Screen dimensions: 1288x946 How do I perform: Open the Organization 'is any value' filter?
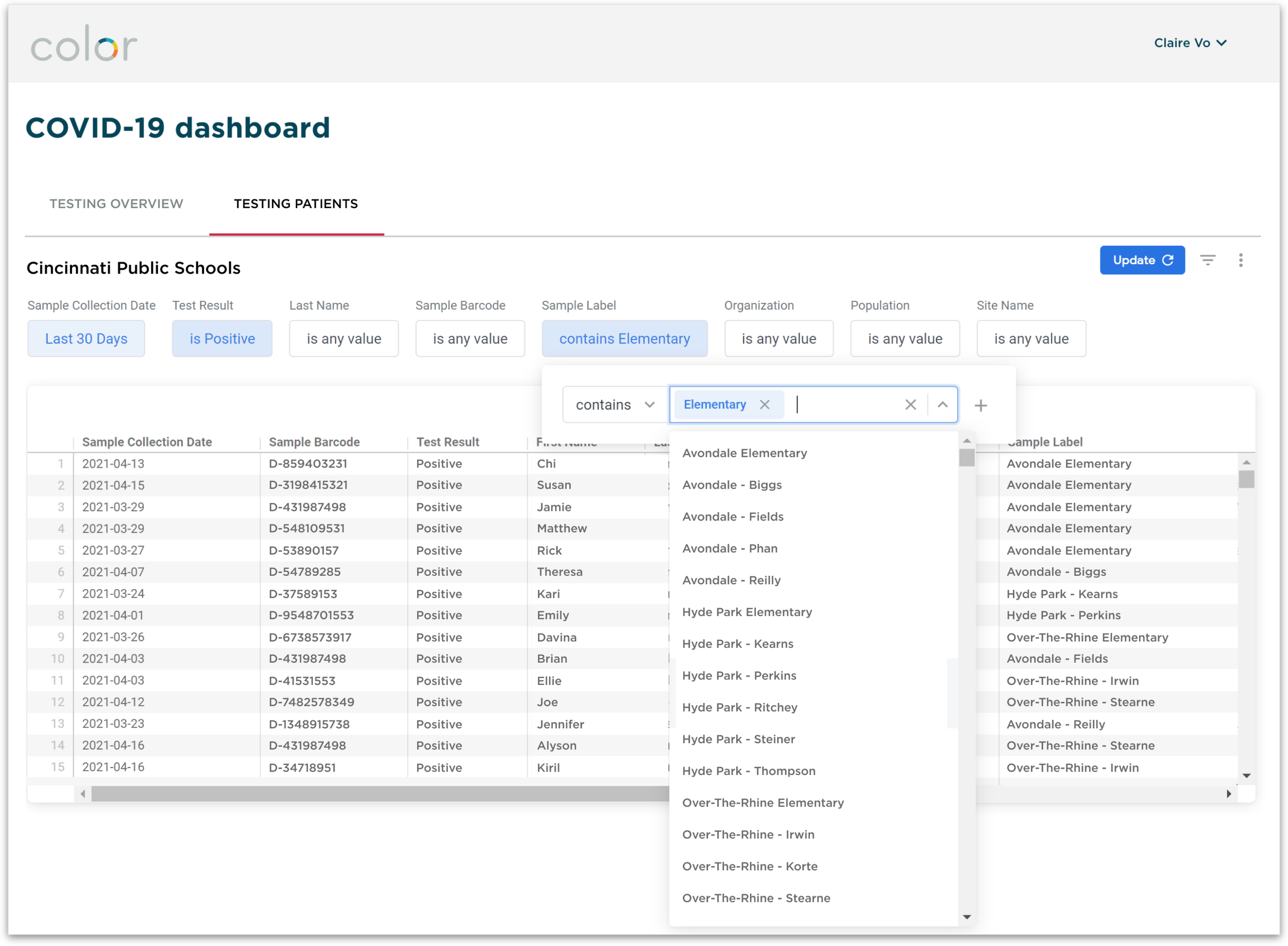pos(778,338)
